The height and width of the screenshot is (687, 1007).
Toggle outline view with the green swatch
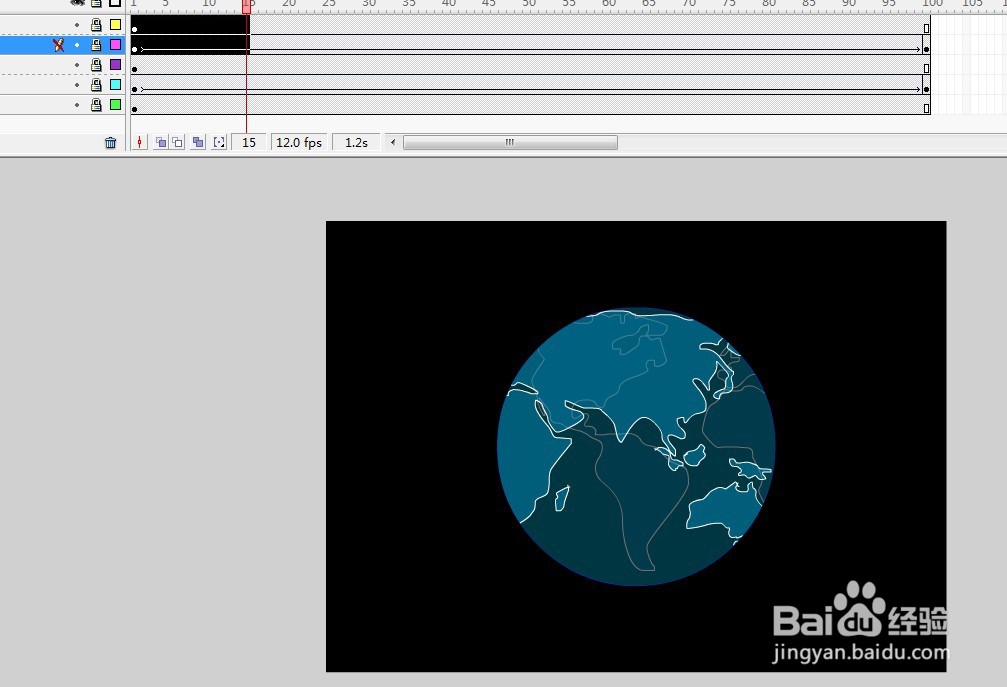coord(116,104)
